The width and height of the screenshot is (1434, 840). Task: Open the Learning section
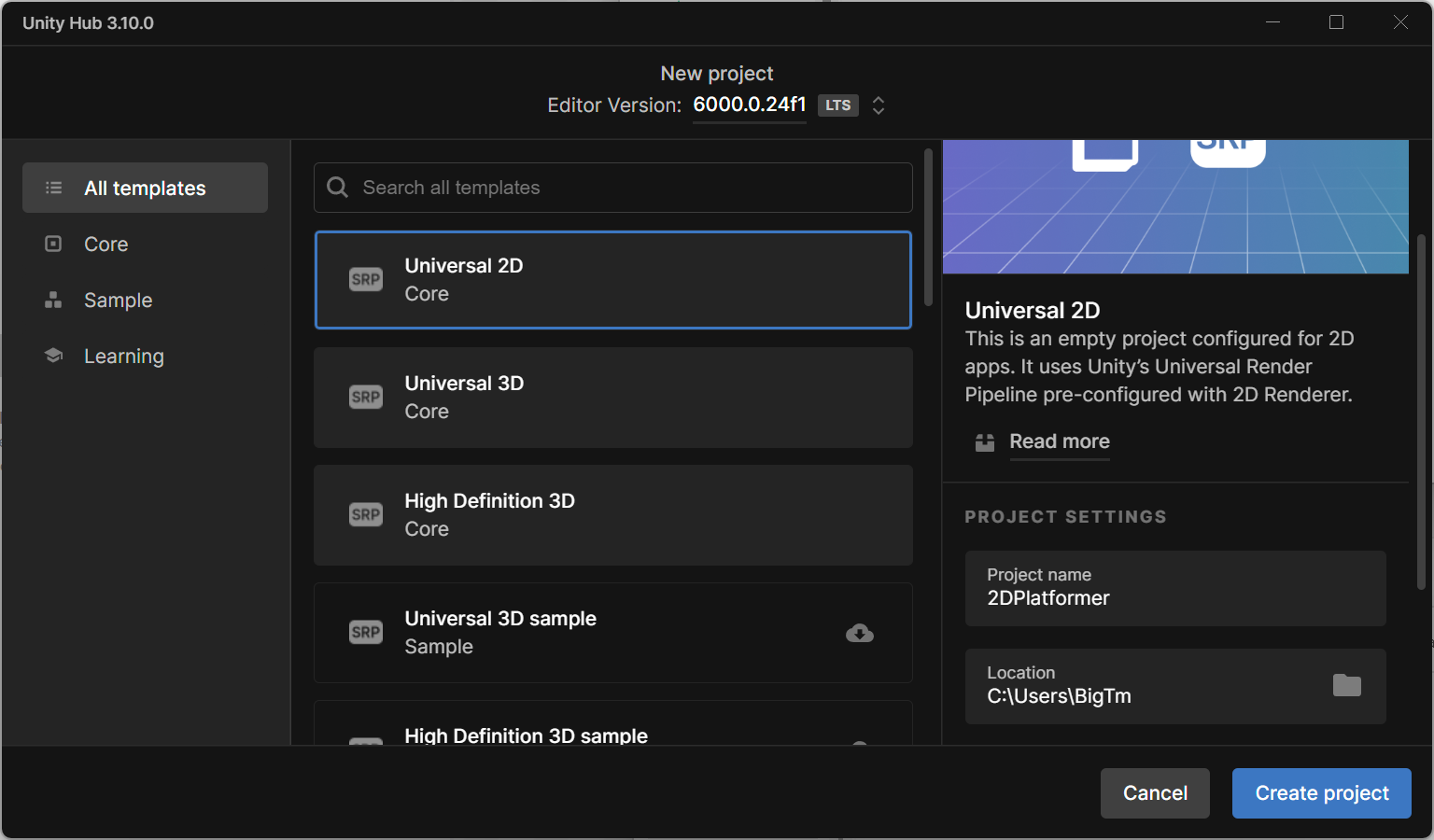tap(123, 356)
